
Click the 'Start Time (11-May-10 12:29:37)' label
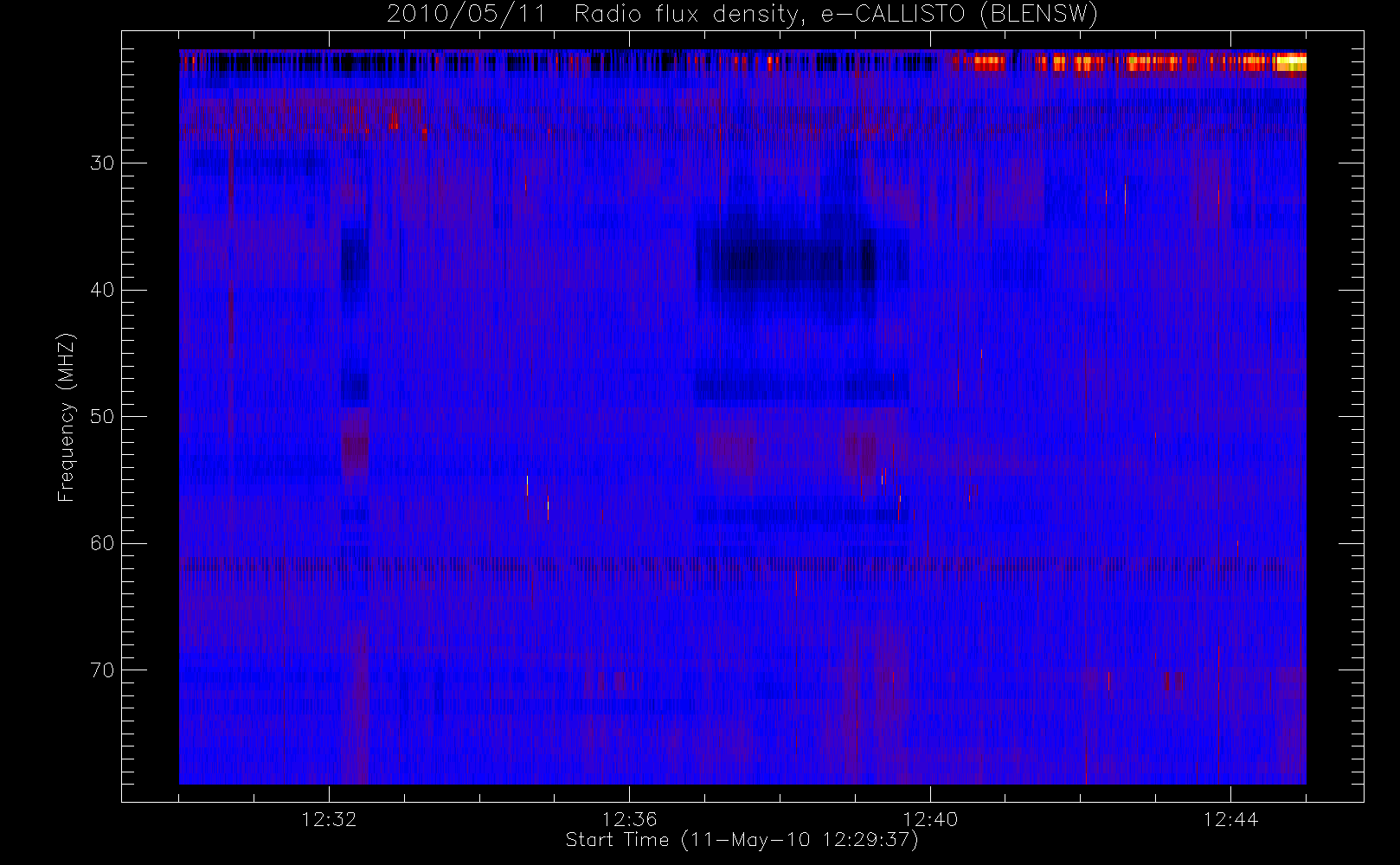pos(742,840)
